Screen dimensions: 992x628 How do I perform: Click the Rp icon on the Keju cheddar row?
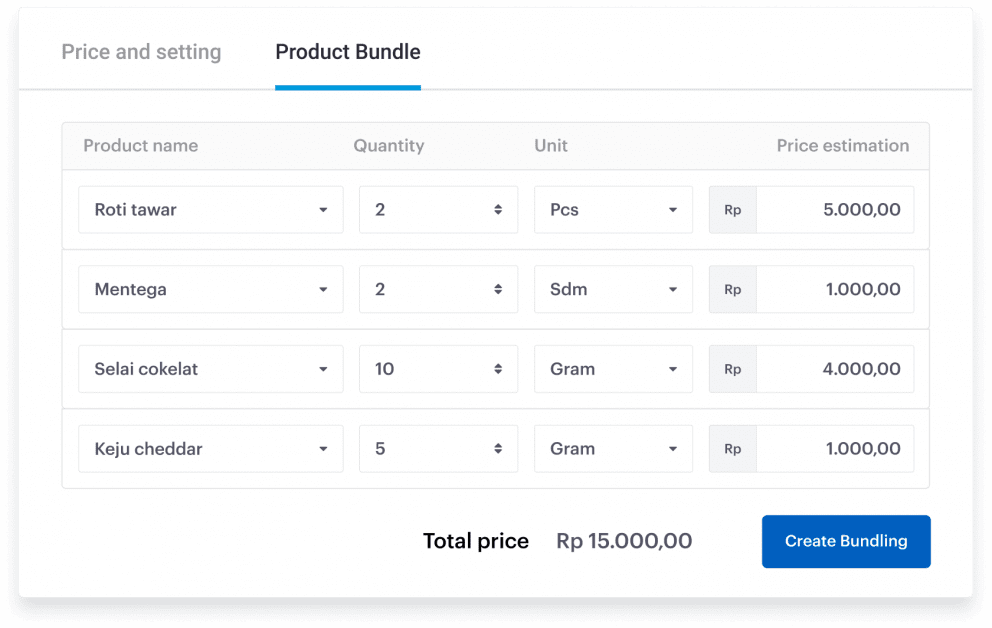pyautogui.click(x=732, y=448)
